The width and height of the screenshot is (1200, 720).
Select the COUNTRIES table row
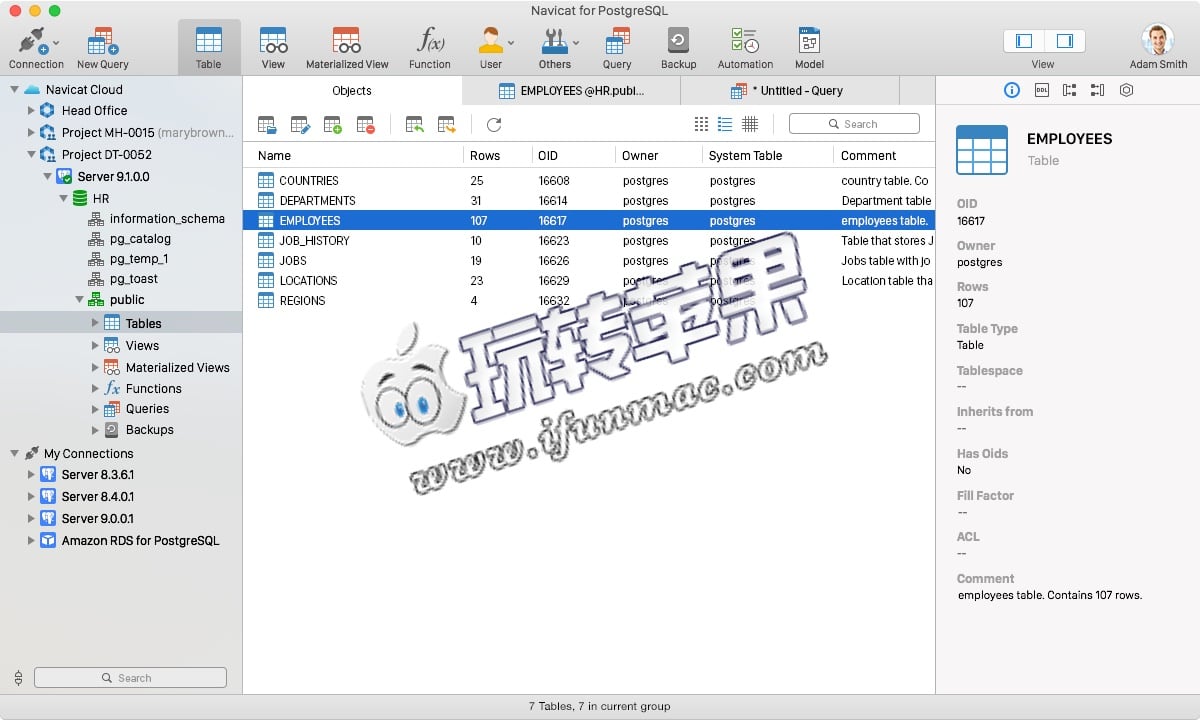(x=589, y=180)
